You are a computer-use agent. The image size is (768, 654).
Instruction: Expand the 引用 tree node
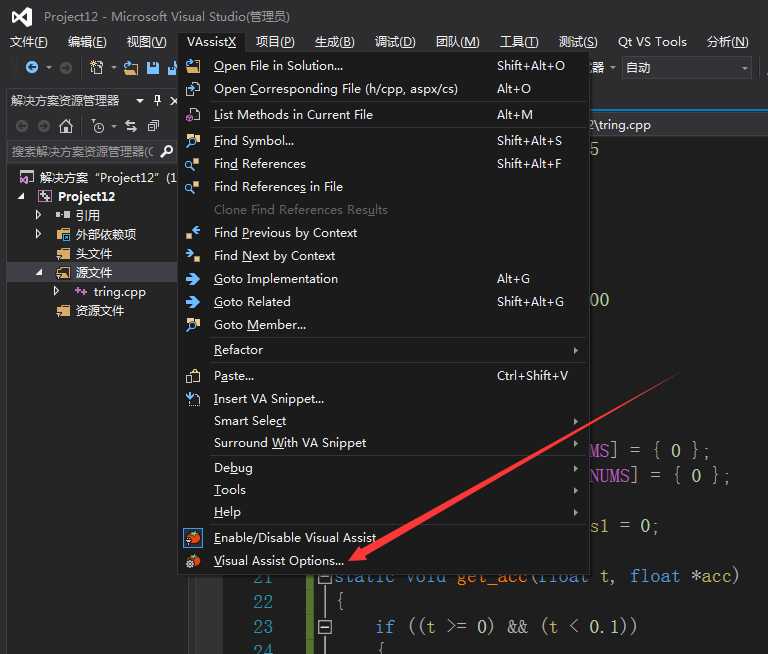point(38,215)
